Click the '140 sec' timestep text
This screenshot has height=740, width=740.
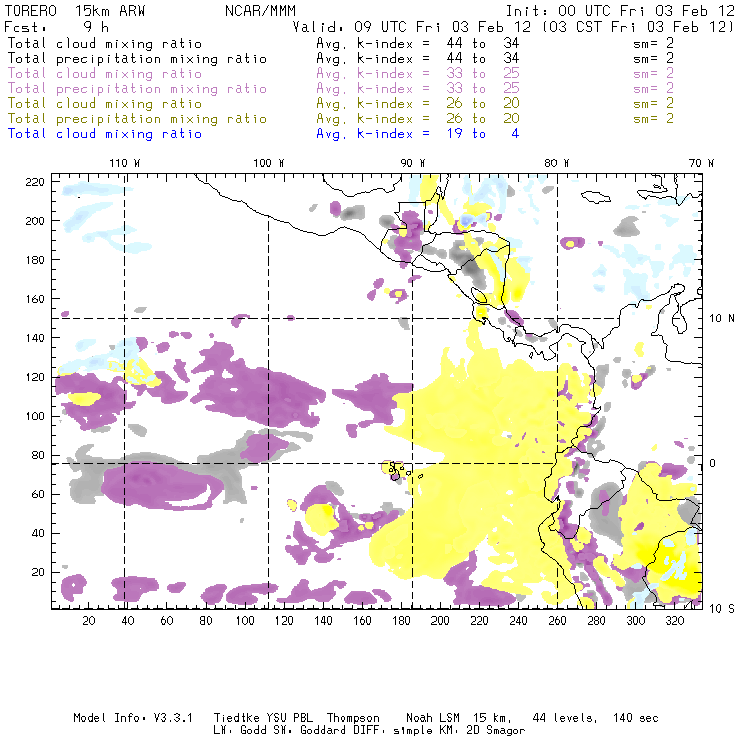[635, 718]
